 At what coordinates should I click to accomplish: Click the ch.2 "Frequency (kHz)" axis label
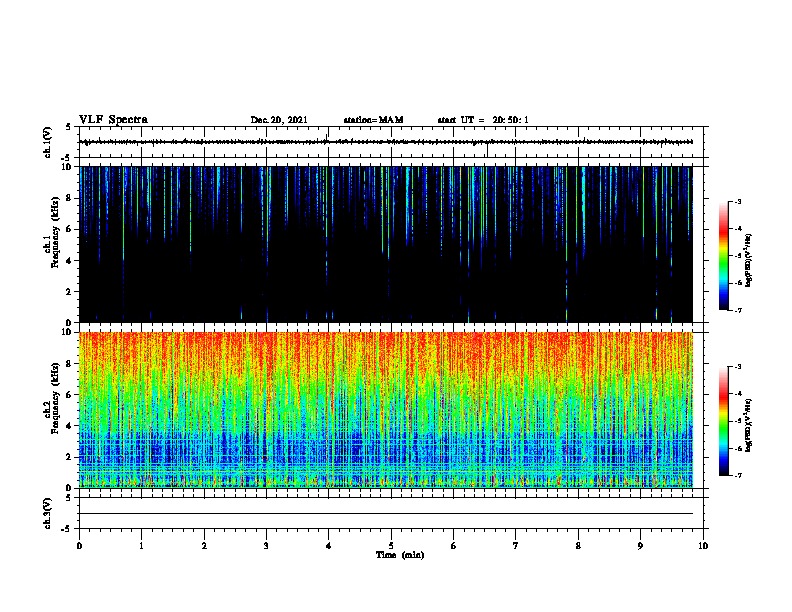(x=55, y=398)
